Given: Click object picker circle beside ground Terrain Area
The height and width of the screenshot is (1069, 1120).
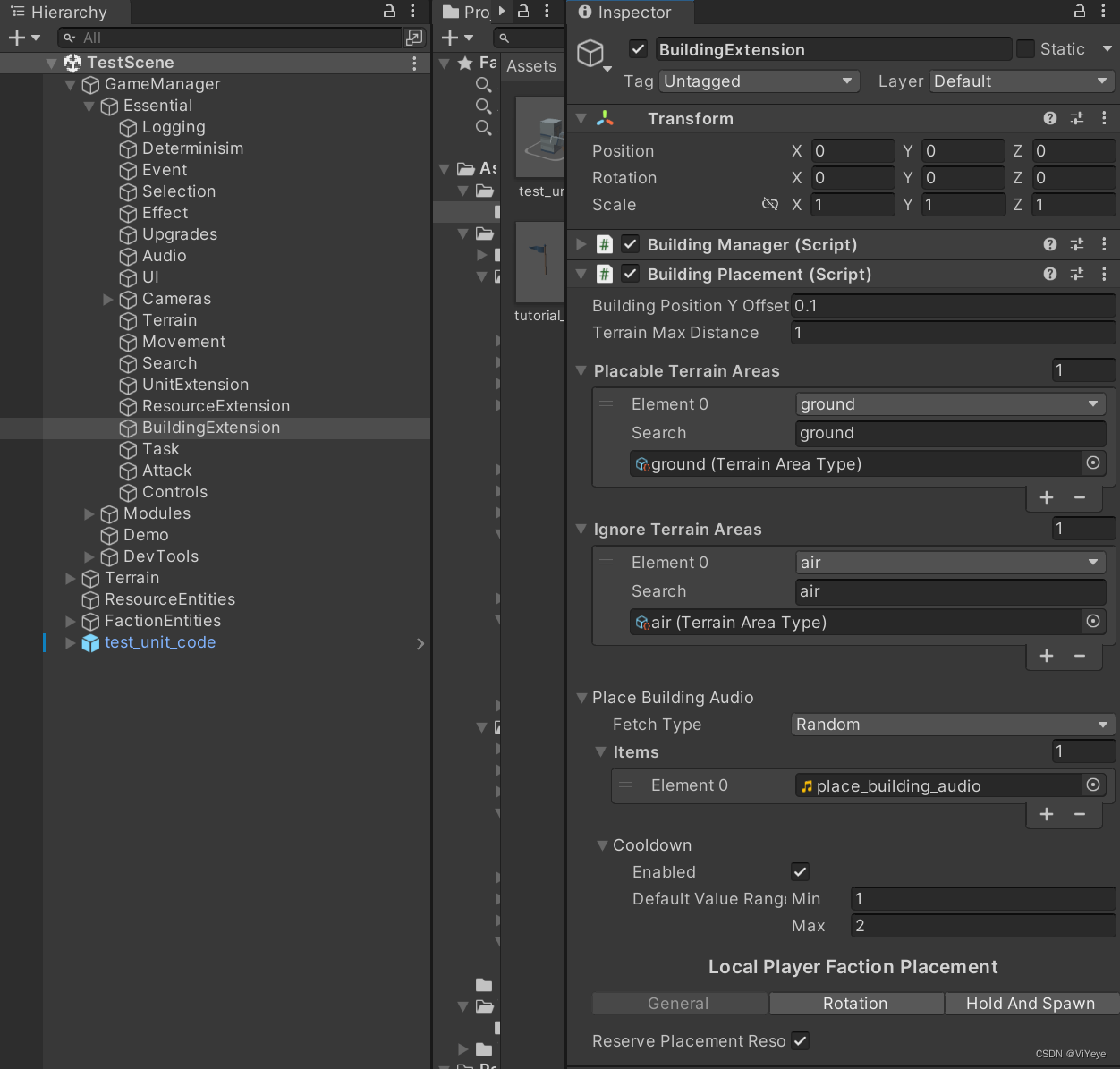Looking at the screenshot, I should pyautogui.click(x=1093, y=463).
